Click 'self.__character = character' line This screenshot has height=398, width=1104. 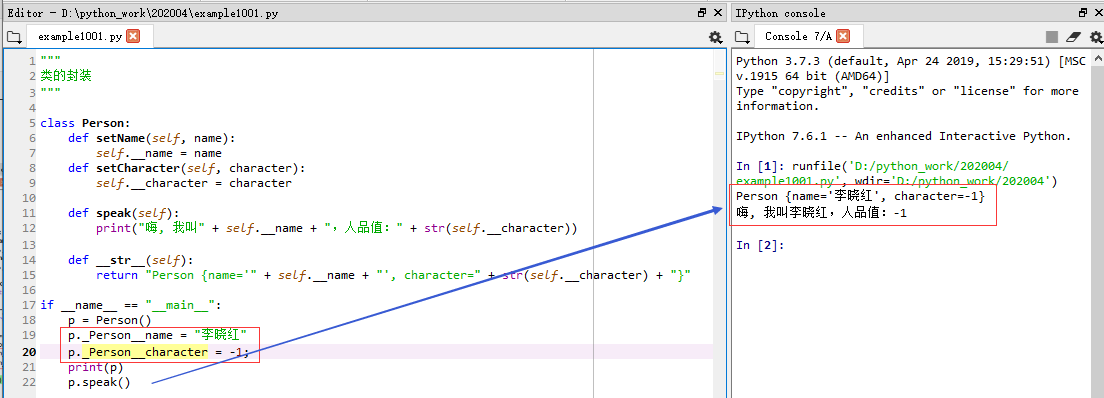click(194, 183)
